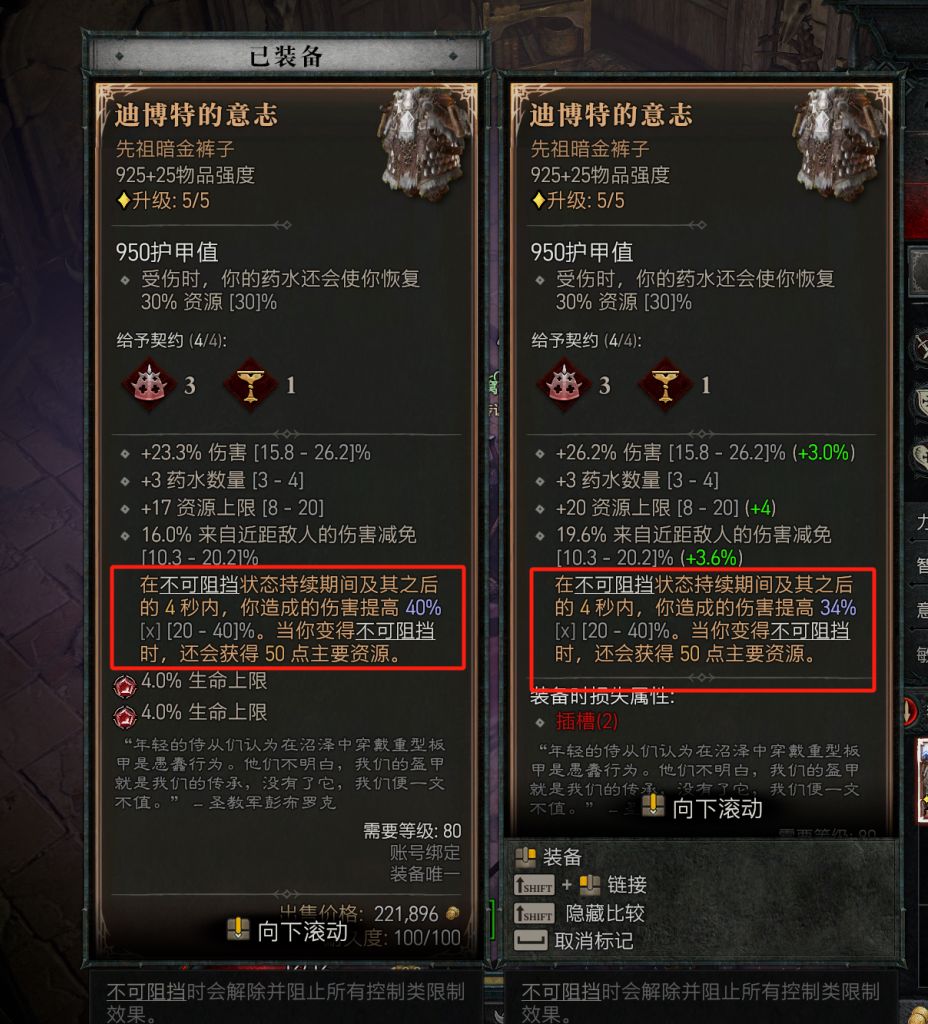Click the spiked helm pact icon on compared item

[564, 385]
